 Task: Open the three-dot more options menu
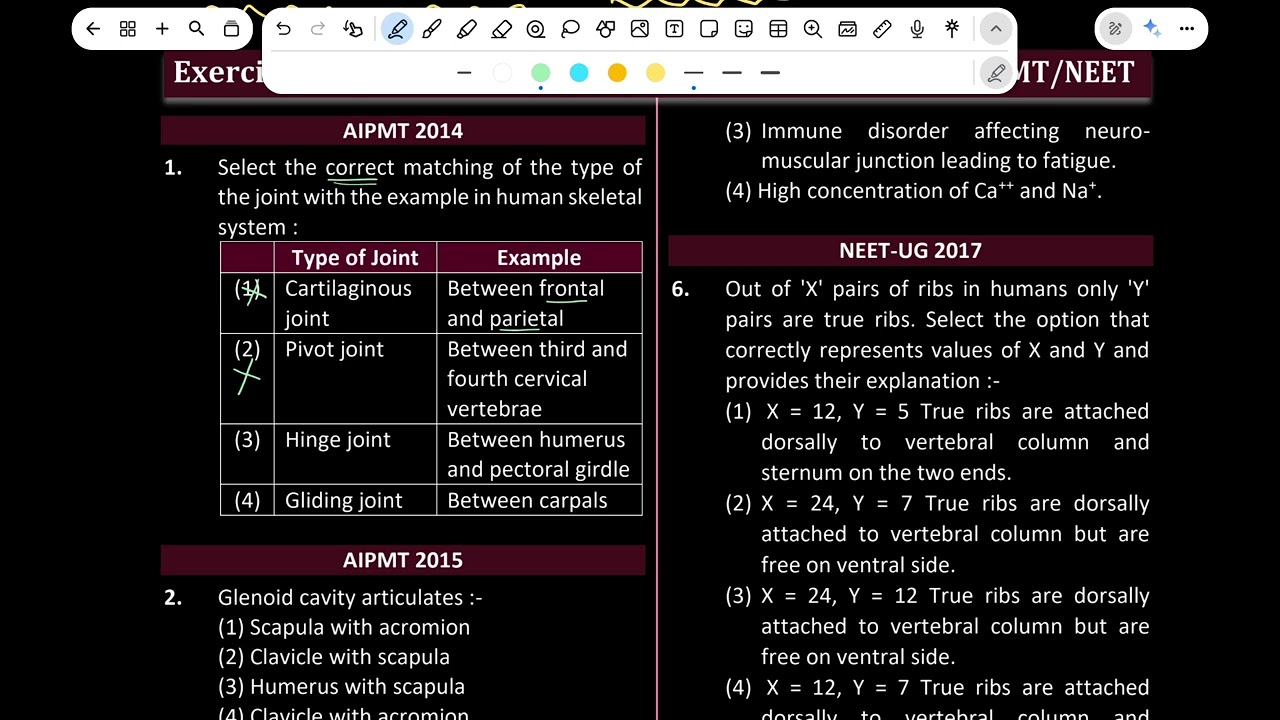click(1187, 29)
